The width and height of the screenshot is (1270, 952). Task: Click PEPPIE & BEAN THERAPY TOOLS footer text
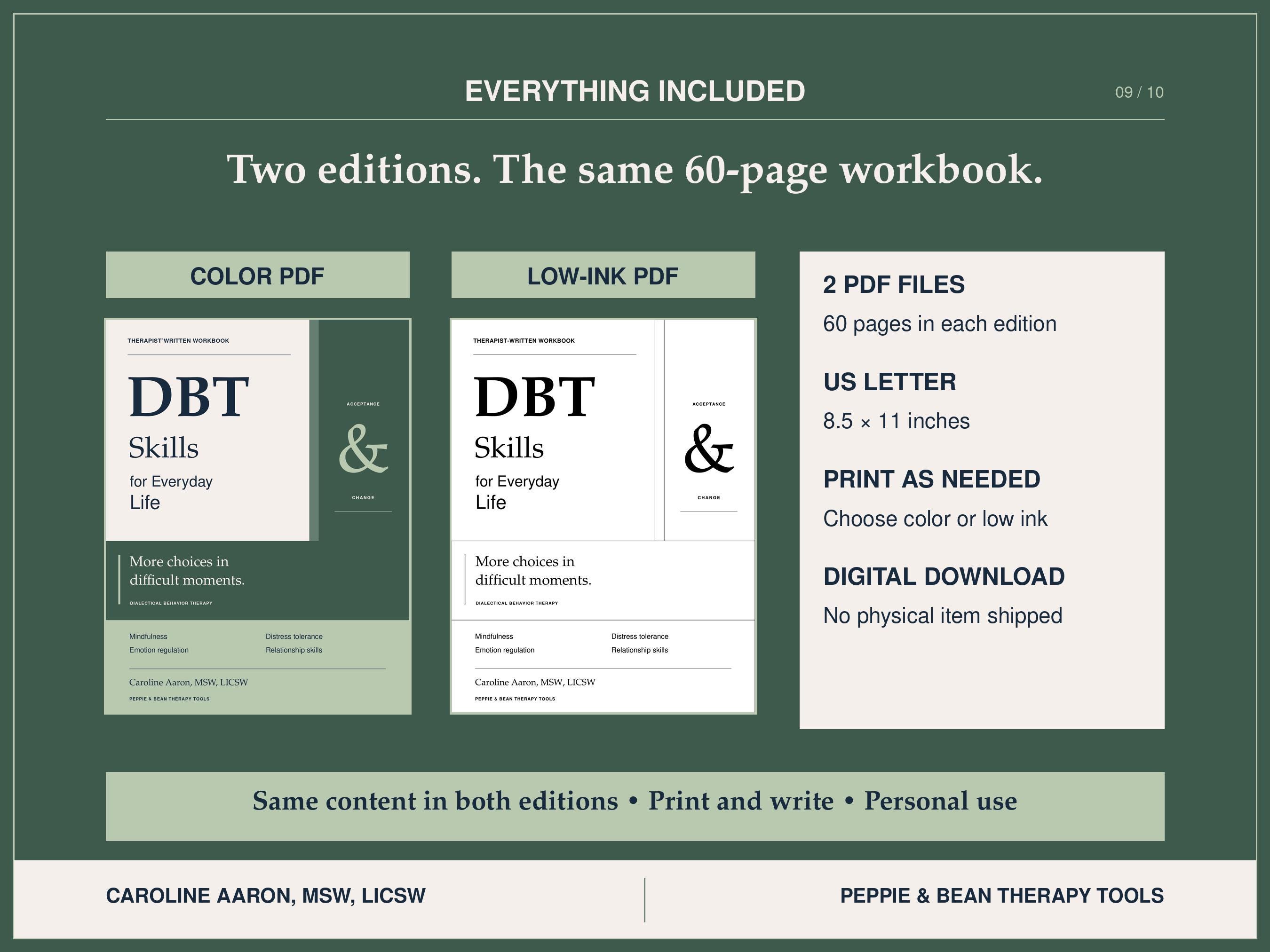tap(1002, 896)
